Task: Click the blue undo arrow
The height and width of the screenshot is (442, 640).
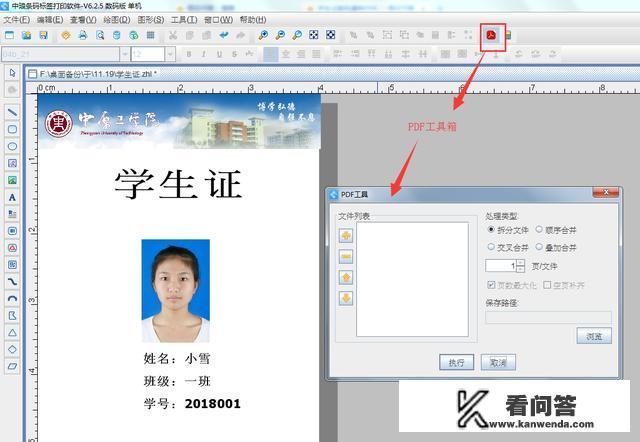Action: click(224, 35)
